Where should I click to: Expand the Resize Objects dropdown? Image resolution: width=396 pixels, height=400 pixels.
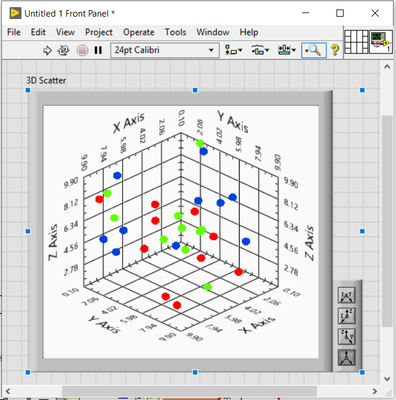(x=287, y=50)
